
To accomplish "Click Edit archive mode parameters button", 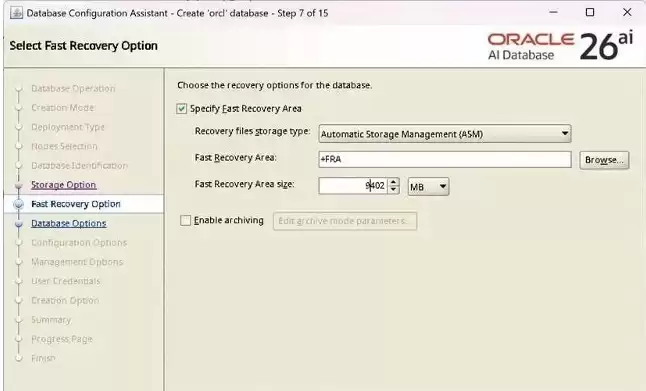I will [x=345, y=221].
